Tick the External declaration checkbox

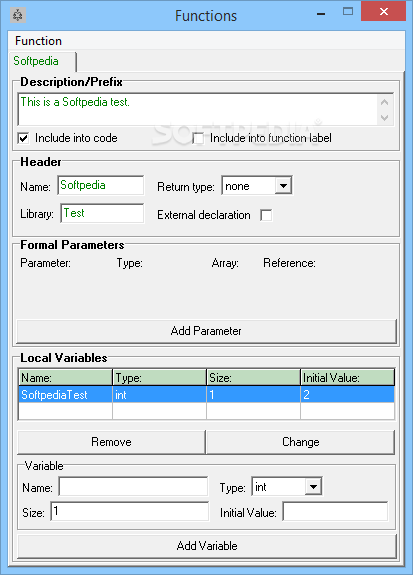tap(266, 215)
